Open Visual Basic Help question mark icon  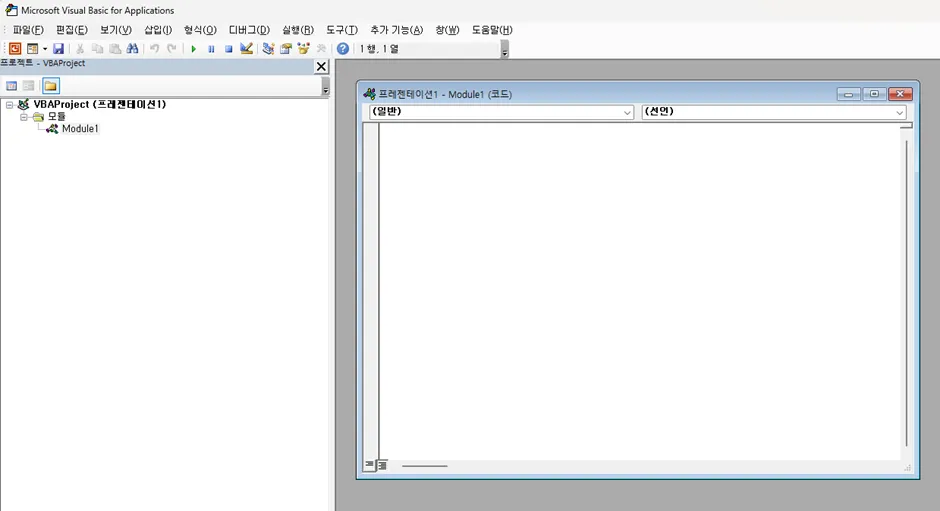pyautogui.click(x=343, y=49)
